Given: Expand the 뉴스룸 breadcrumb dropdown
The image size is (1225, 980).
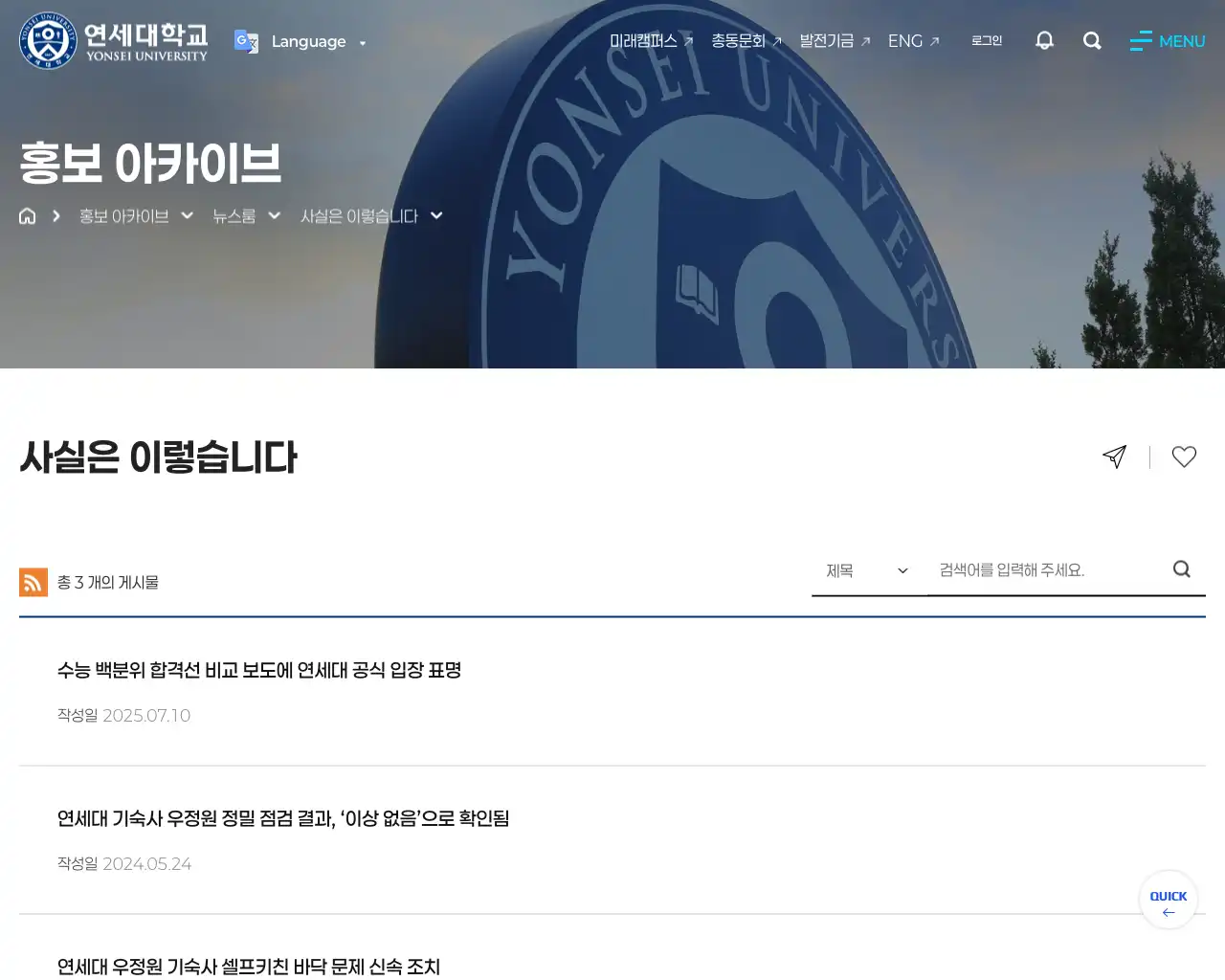Looking at the screenshot, I should pyautogui.click(x=246, y=215).
